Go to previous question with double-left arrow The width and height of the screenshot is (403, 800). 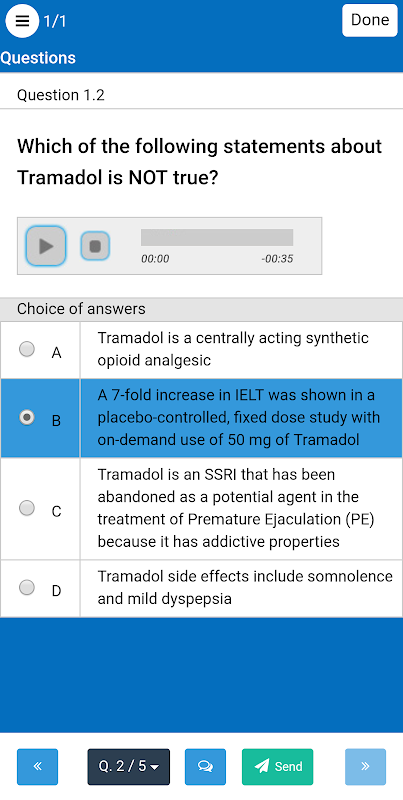click(x=37, y=767)
